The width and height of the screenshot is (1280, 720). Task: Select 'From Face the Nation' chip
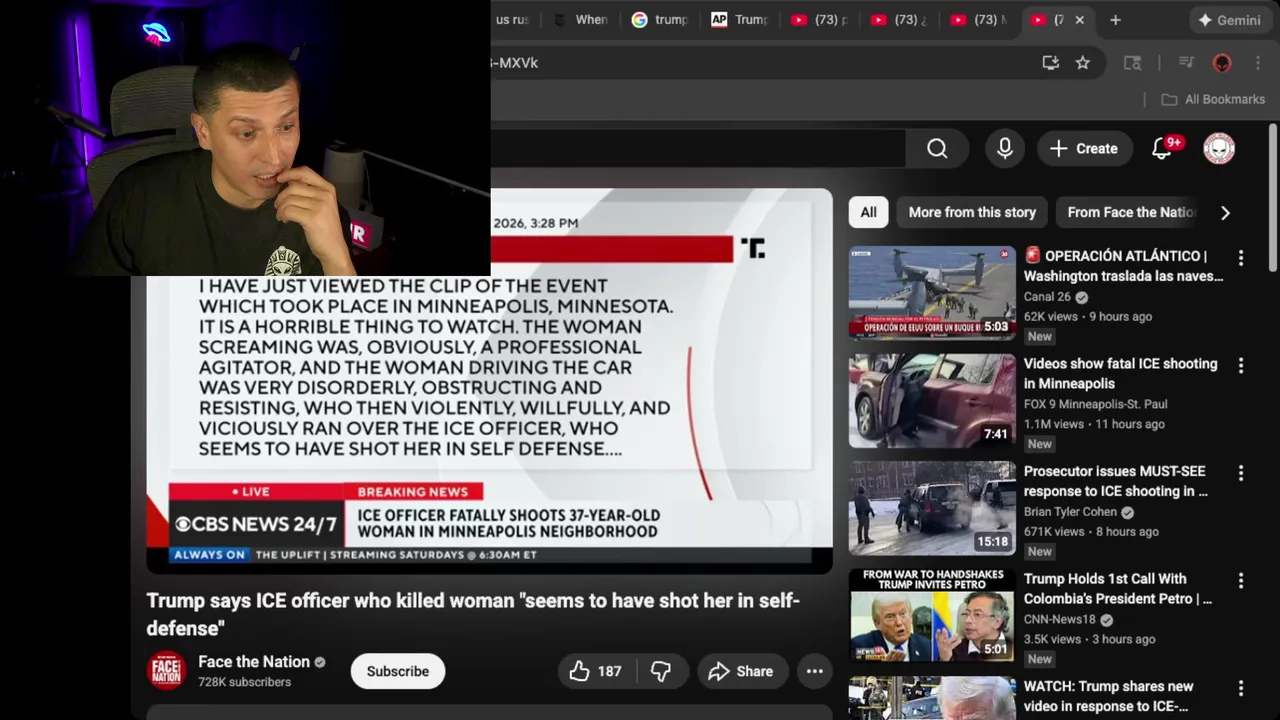coord(1131,212)
